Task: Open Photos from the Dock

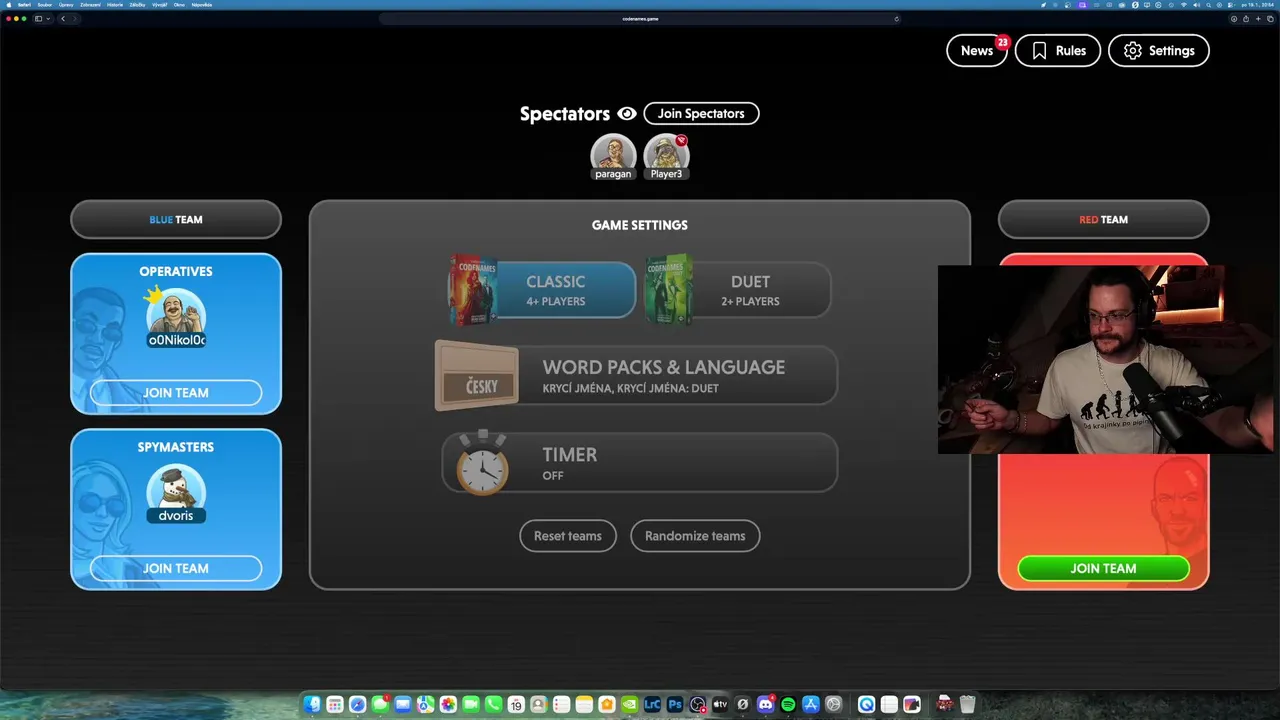Action: click(448, 704)
